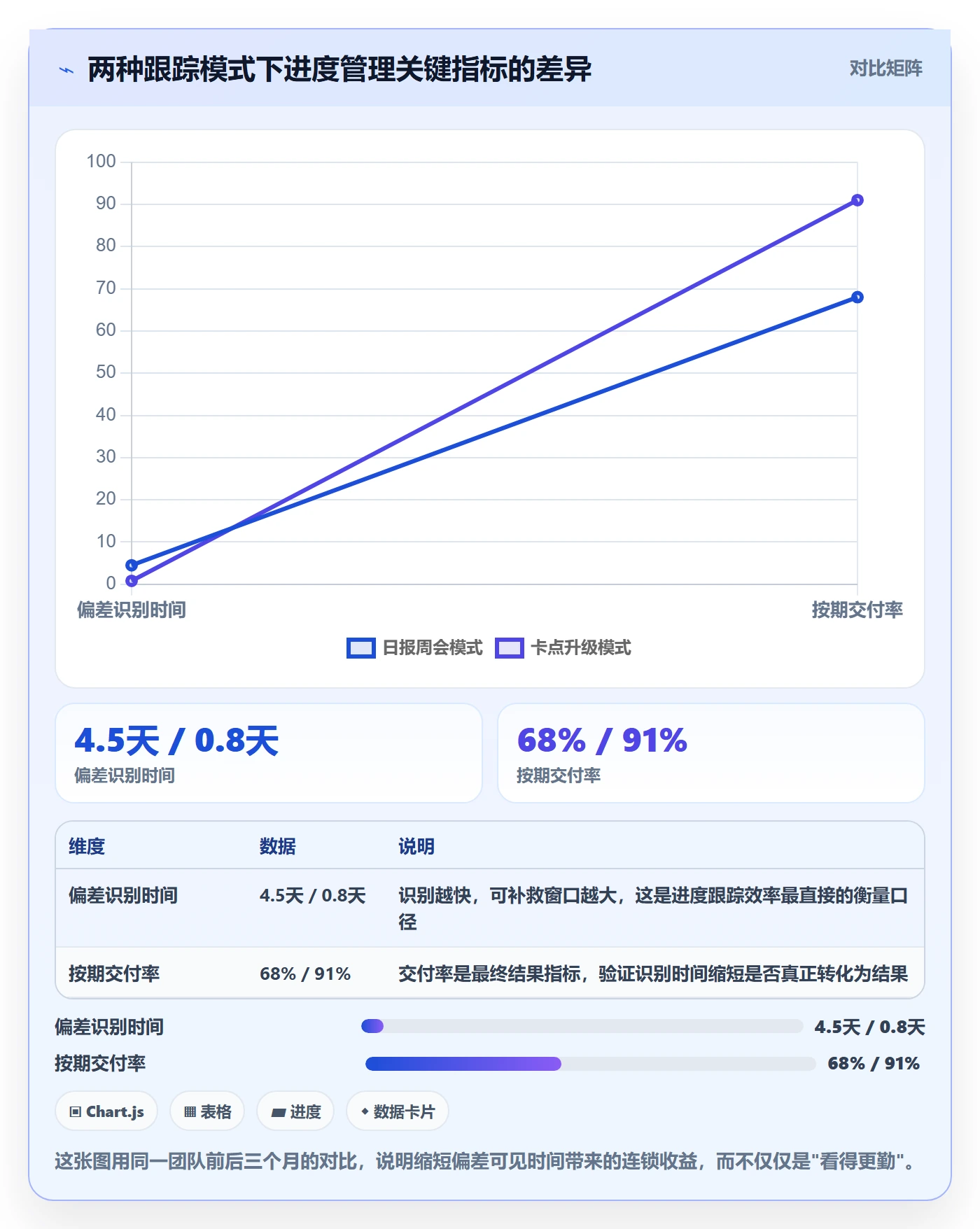Click the 4.5天 / 0.8天 value beside progress bar
This screenshot has width=980, height=1229.
(x=869, y=1027)
